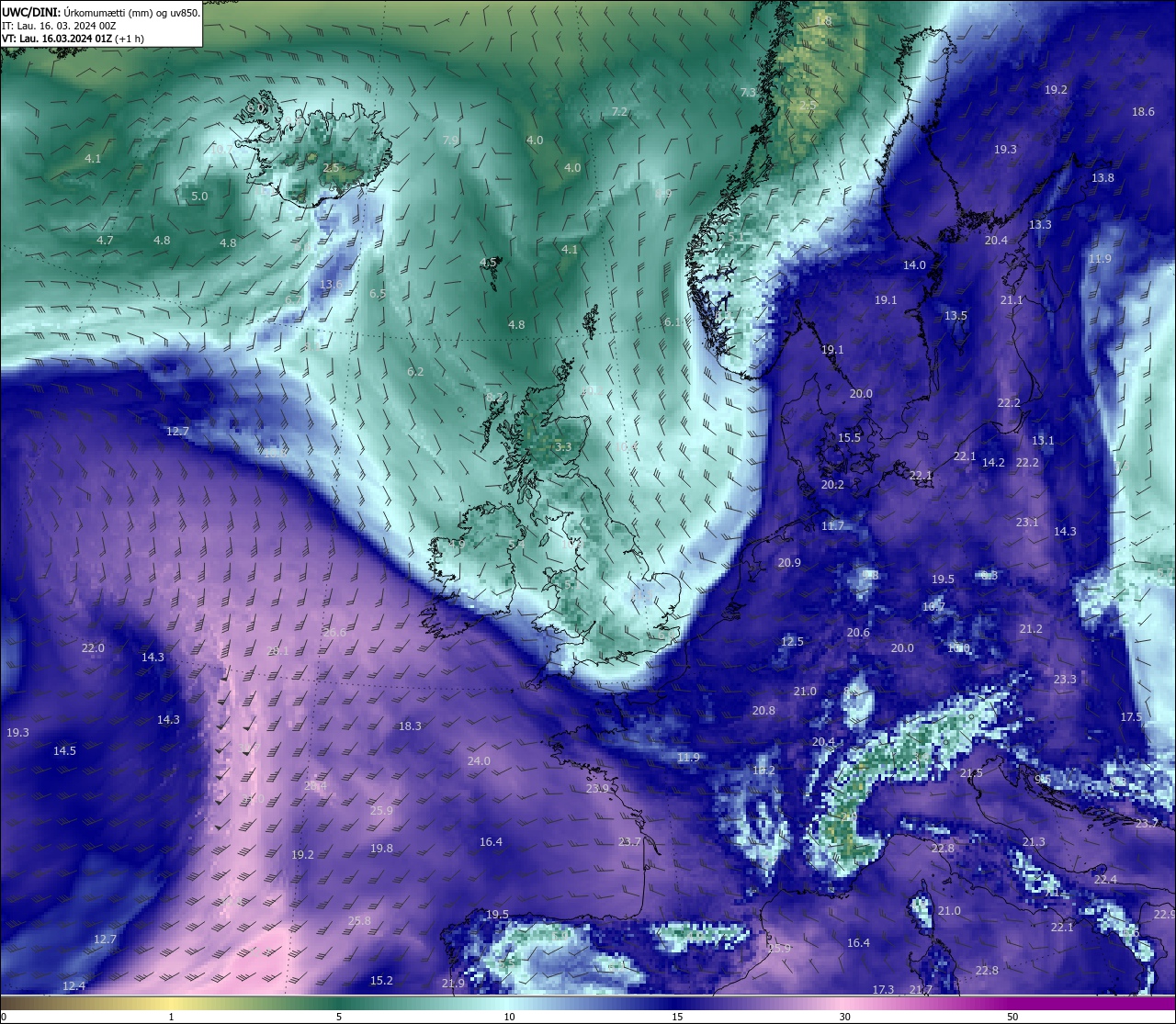Image resolution: width=1176 pixels, height=1024 pixels.
Task: Click the 4.5 value label
Action: (x=488, y=263)
